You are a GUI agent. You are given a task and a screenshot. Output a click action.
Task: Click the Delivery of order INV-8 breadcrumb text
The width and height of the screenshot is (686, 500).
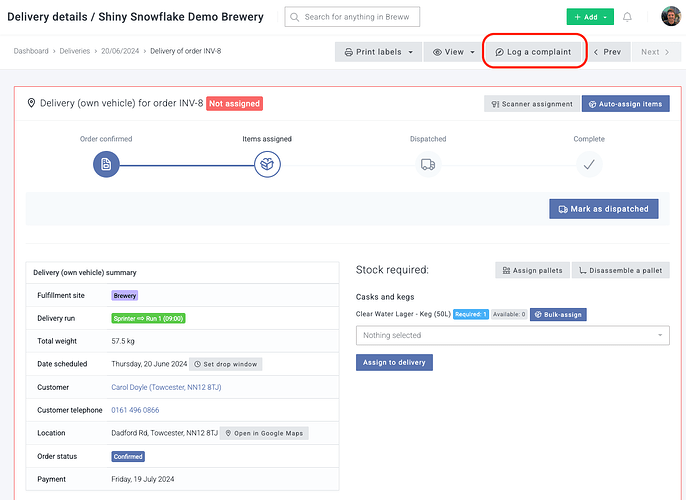click(x=186, y=51)
